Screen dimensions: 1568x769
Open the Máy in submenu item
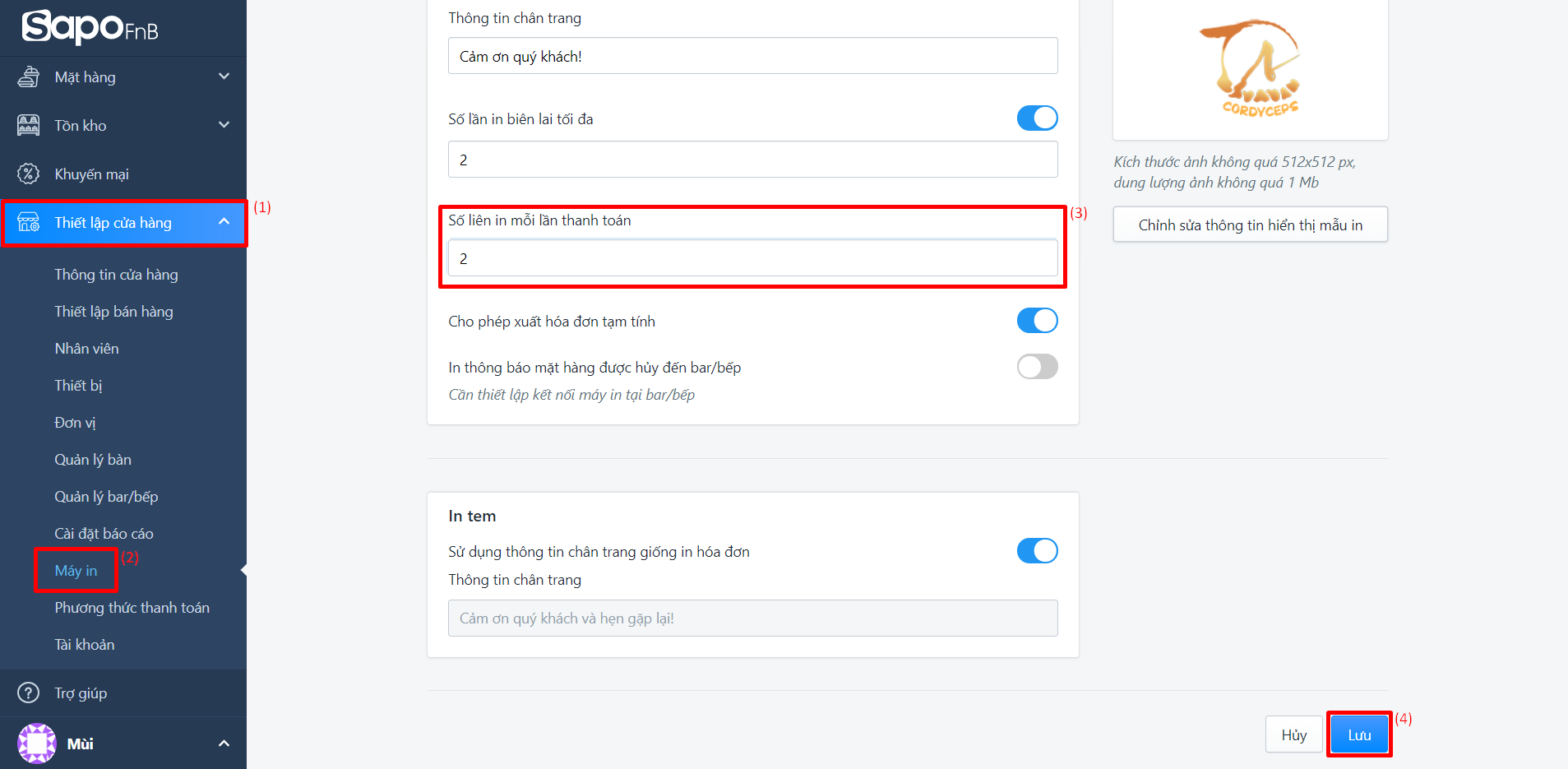(76, 571)
